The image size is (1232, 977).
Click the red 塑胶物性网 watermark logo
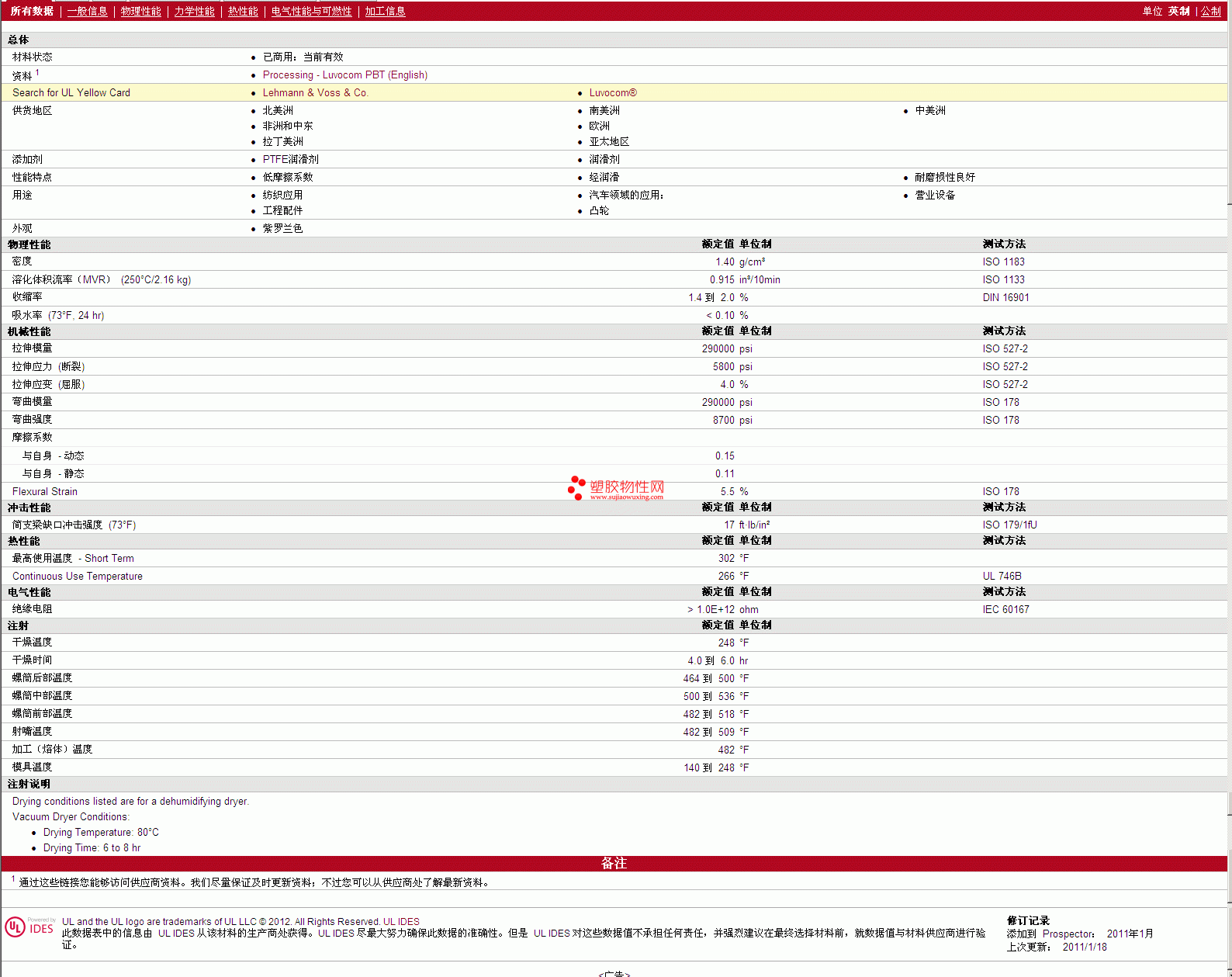(x=616, y=488)
